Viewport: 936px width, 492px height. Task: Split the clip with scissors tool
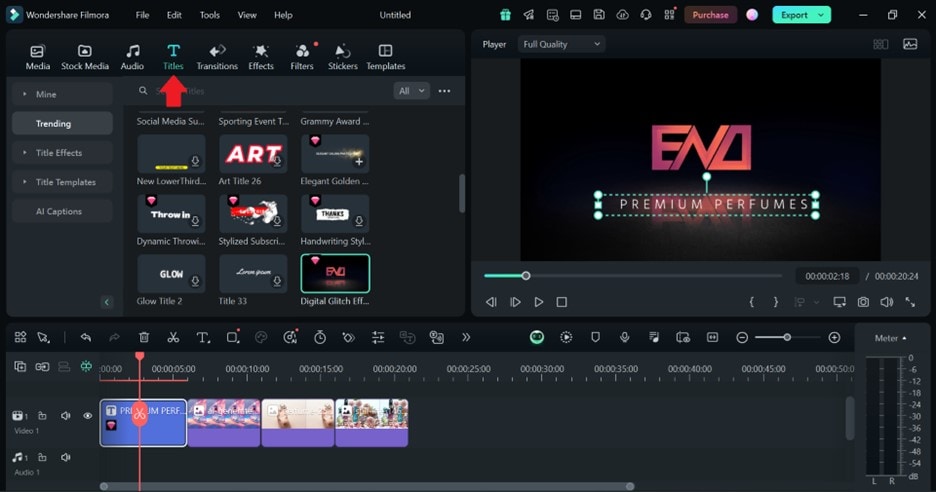pyautogui.click(x=173, y=337)
